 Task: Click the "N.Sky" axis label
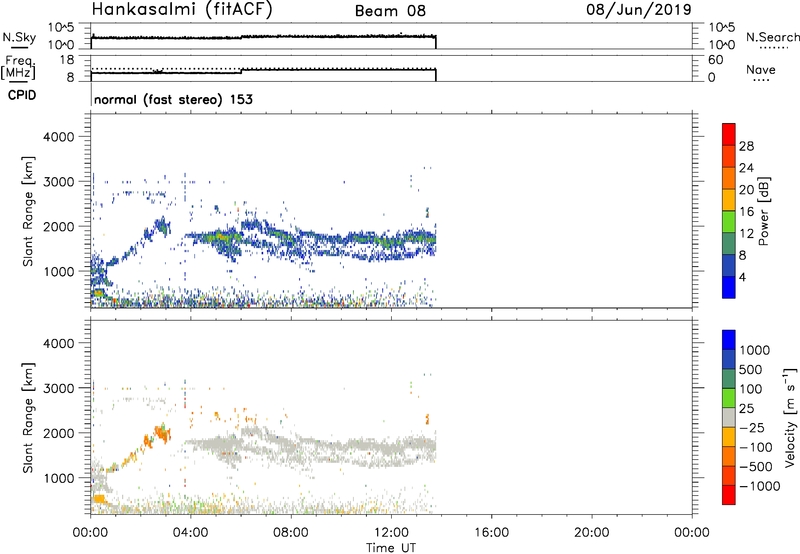click(19, 37)
